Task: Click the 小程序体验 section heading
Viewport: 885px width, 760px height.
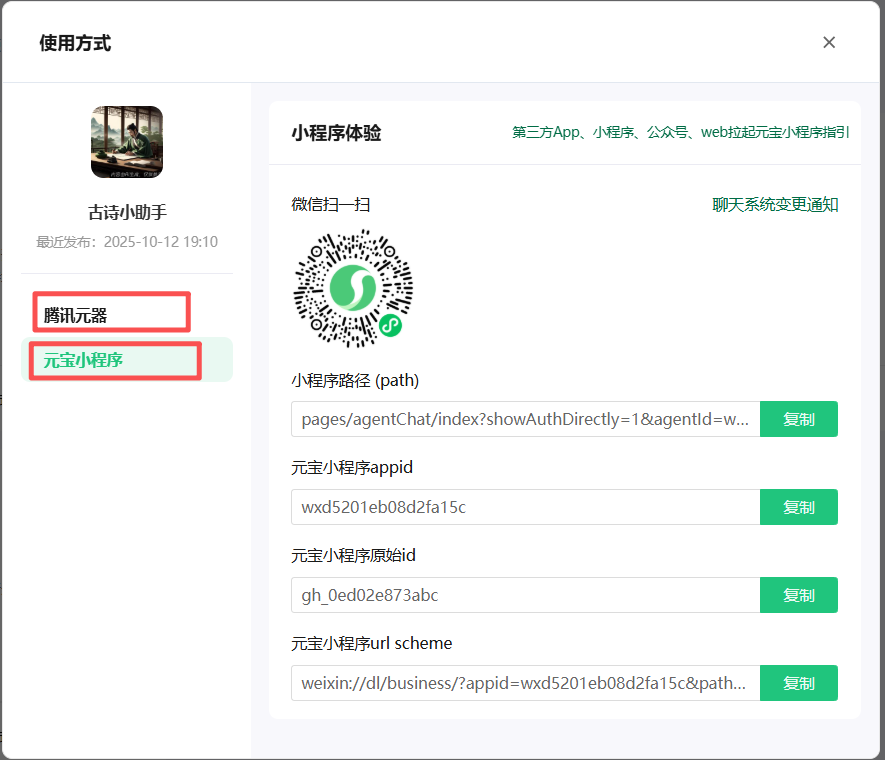Action: [336, 133]
